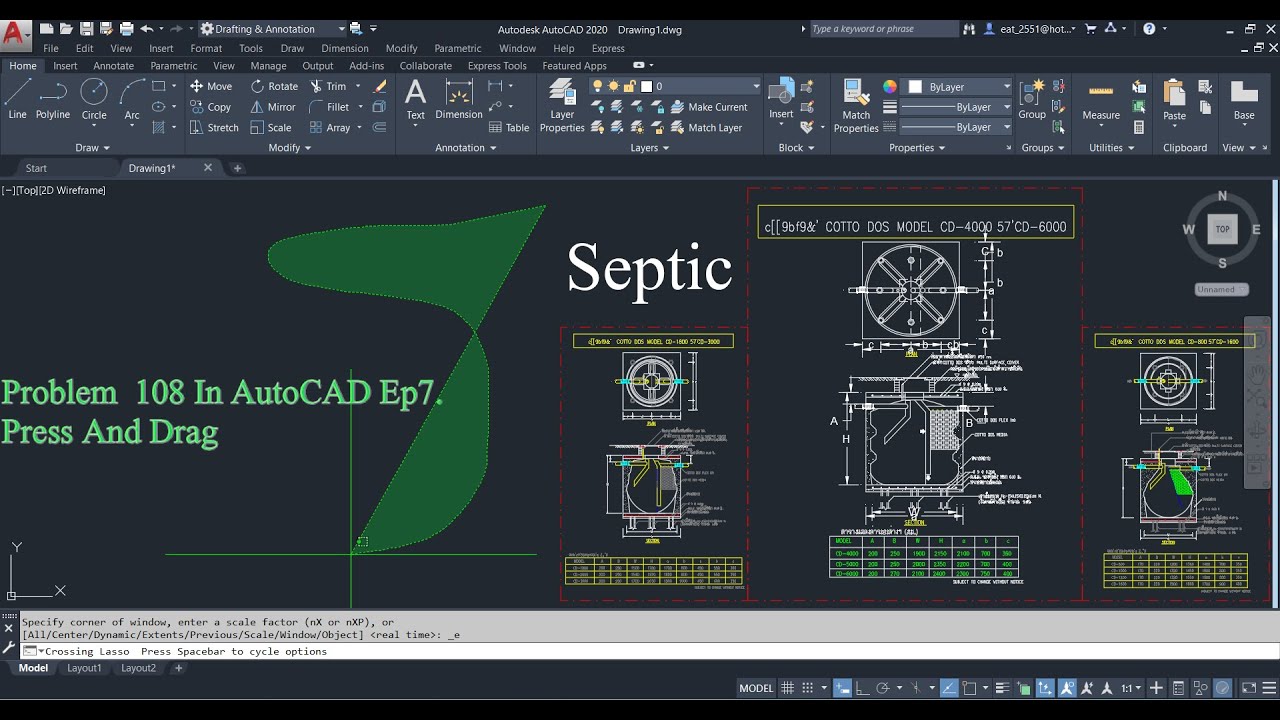
Task: Expand the Draw panel
Action: tap(94, 148)
